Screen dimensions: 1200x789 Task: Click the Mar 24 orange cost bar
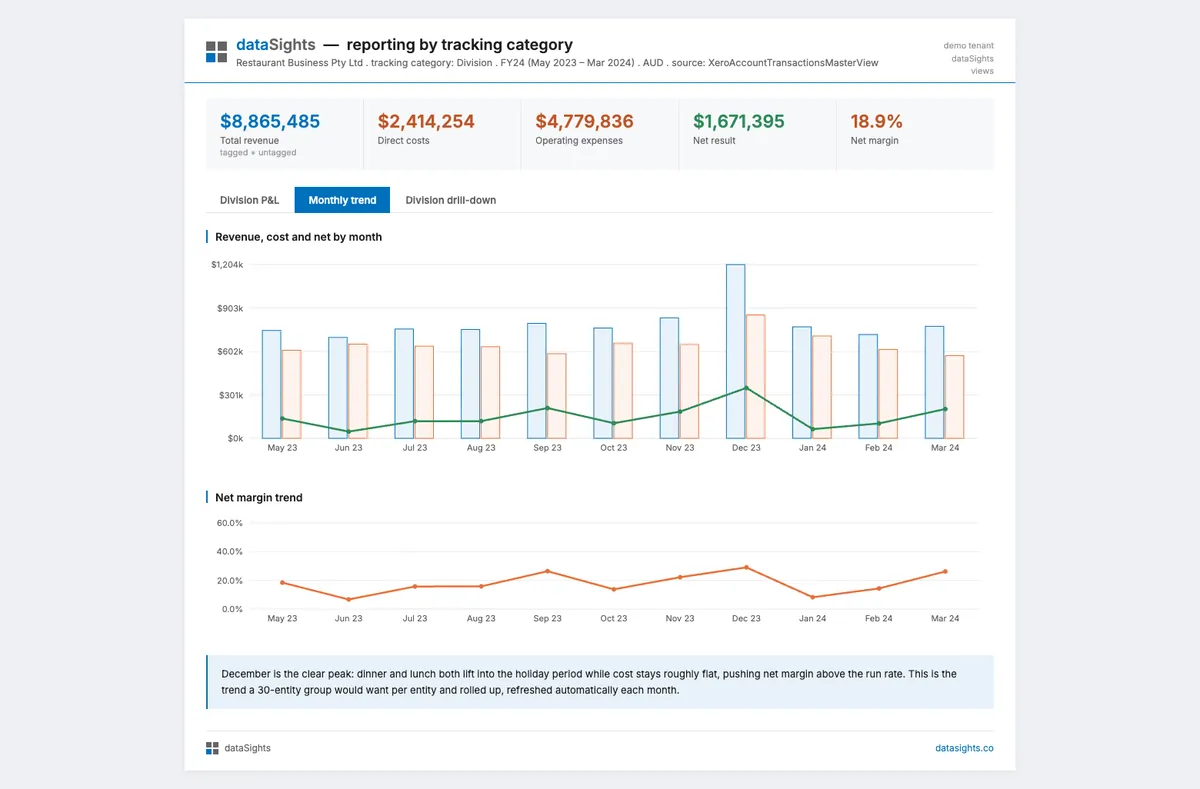(x=955, y=396)
